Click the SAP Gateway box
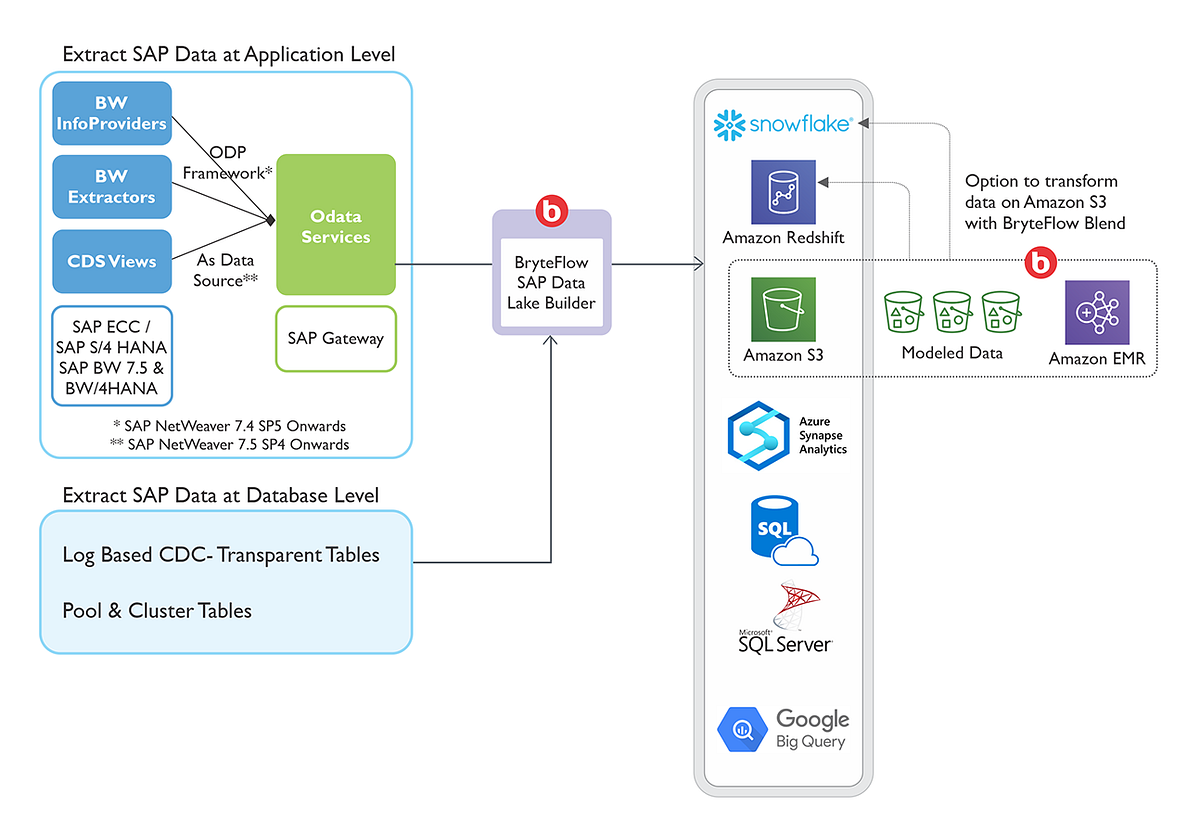 coord(335,339)
